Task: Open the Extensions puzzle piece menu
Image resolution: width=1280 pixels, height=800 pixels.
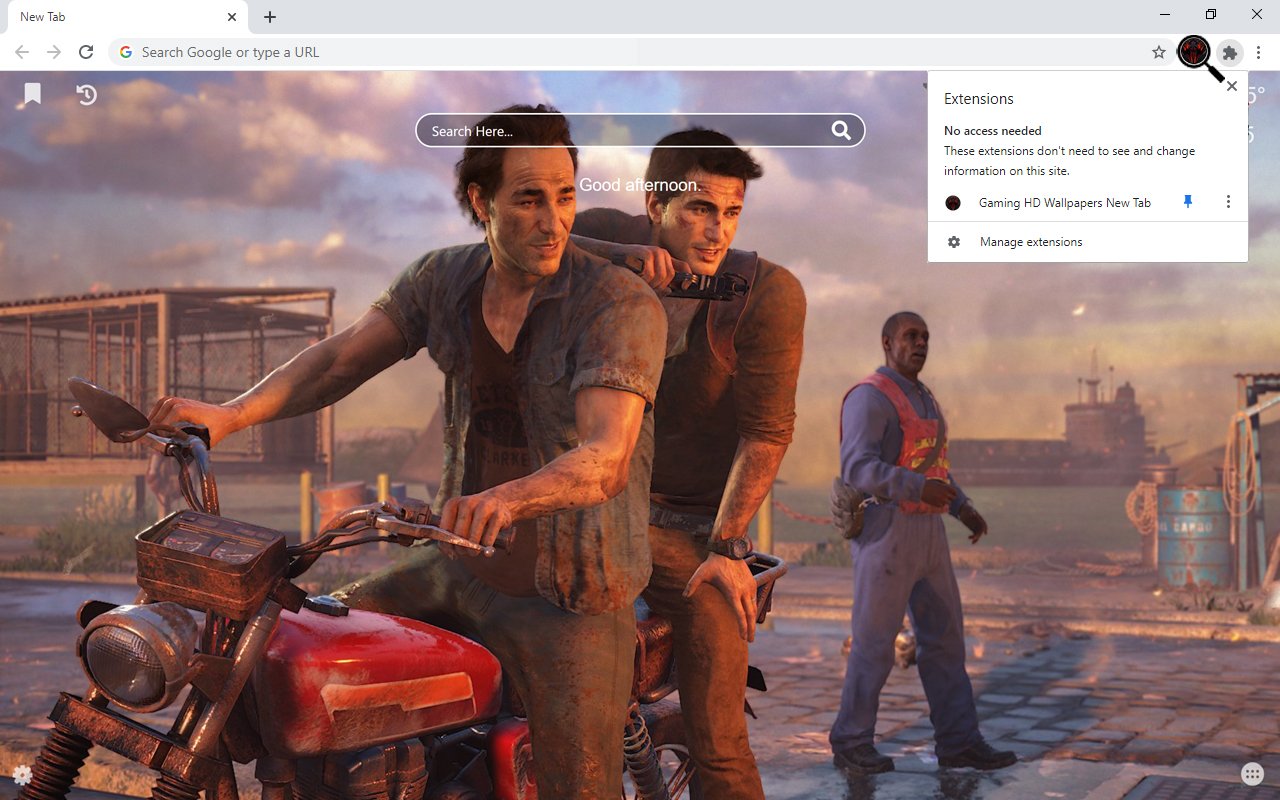Action: [x=1230, y=52]
